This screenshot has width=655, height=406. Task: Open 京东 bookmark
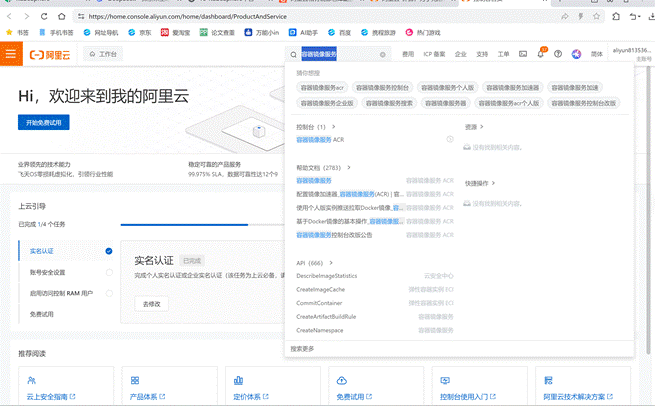(140, 33)
